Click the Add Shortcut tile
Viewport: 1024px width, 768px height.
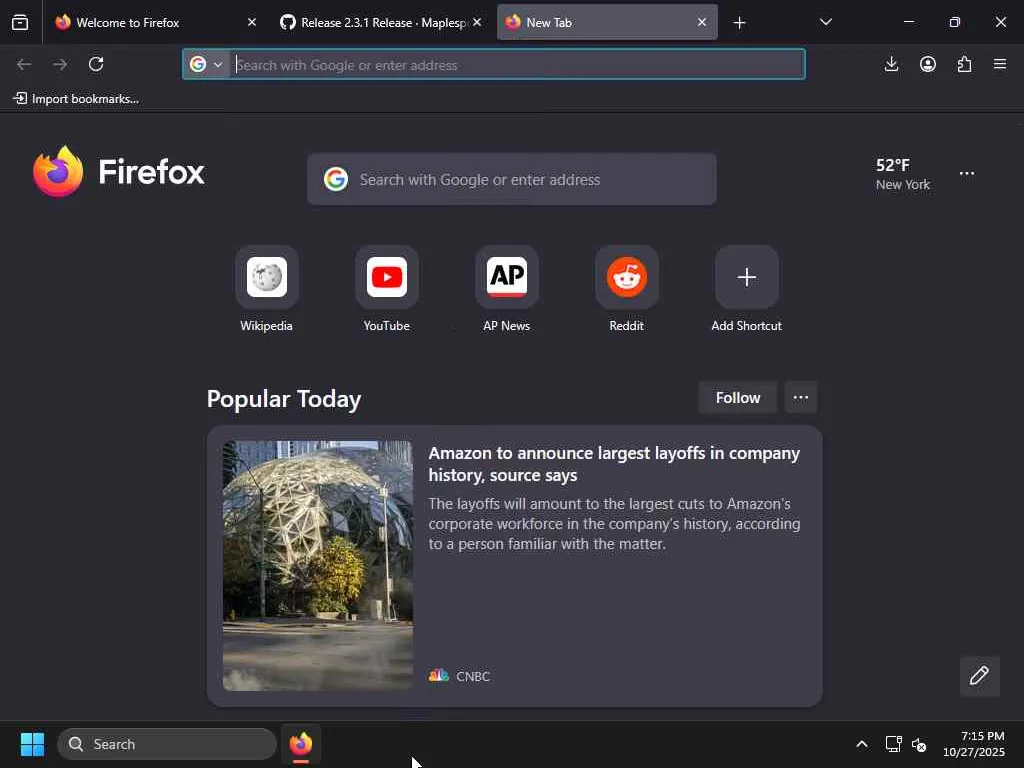746,289
